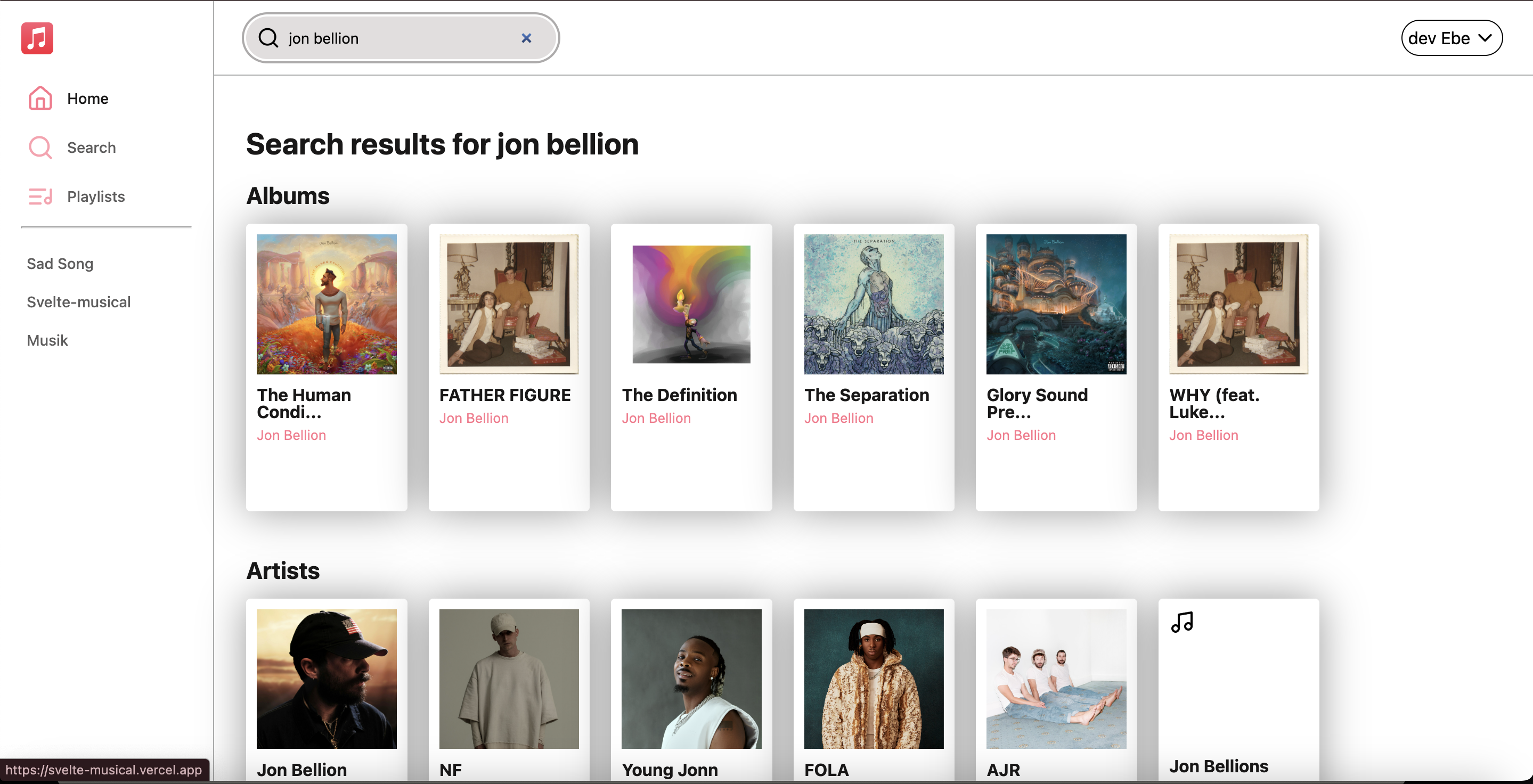1533x784 pixels.
Task: Open The Separation album cover
Action: click(874, 304)
